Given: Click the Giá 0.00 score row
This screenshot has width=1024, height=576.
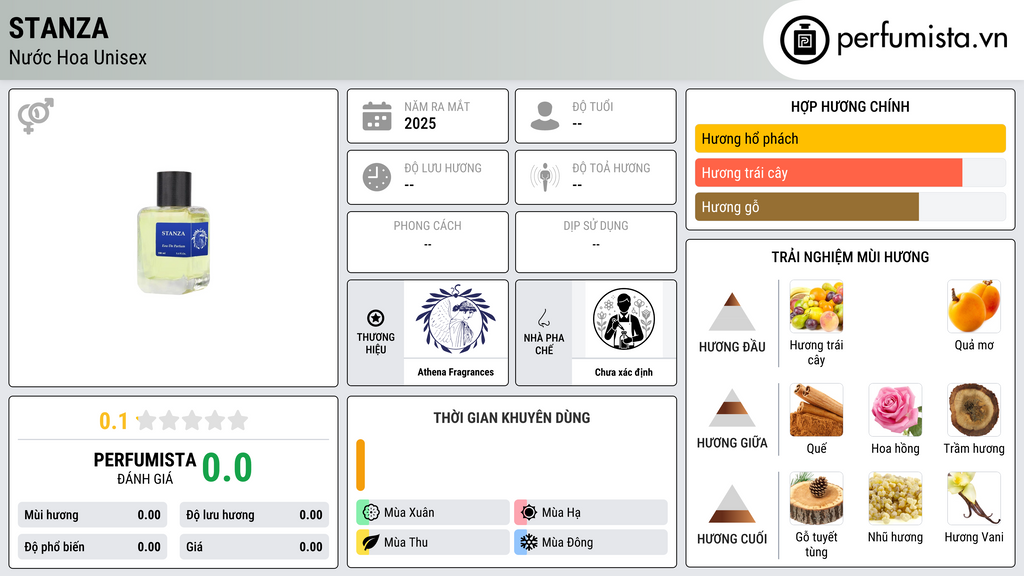Looking at the screenshot, I should (254, 547).
